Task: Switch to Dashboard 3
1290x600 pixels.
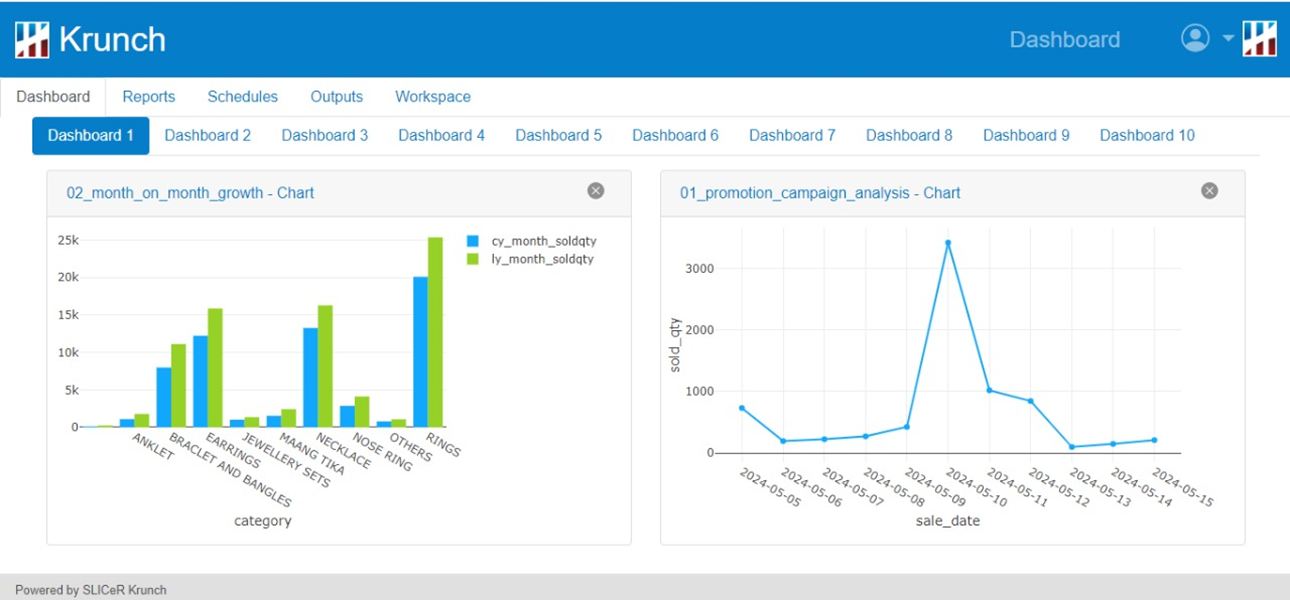Action: click(x=325, y=136)
